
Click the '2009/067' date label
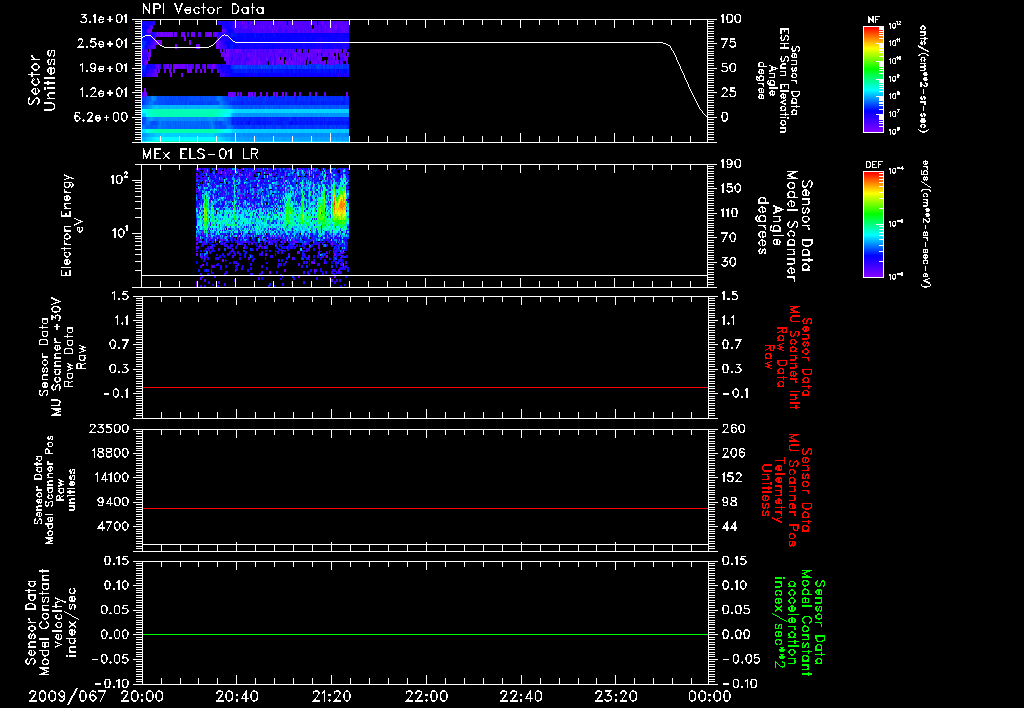[67, 696]
